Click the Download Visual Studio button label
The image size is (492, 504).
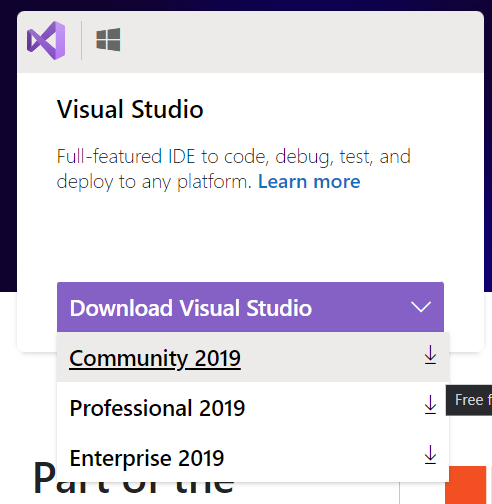(x=191, y=308)
